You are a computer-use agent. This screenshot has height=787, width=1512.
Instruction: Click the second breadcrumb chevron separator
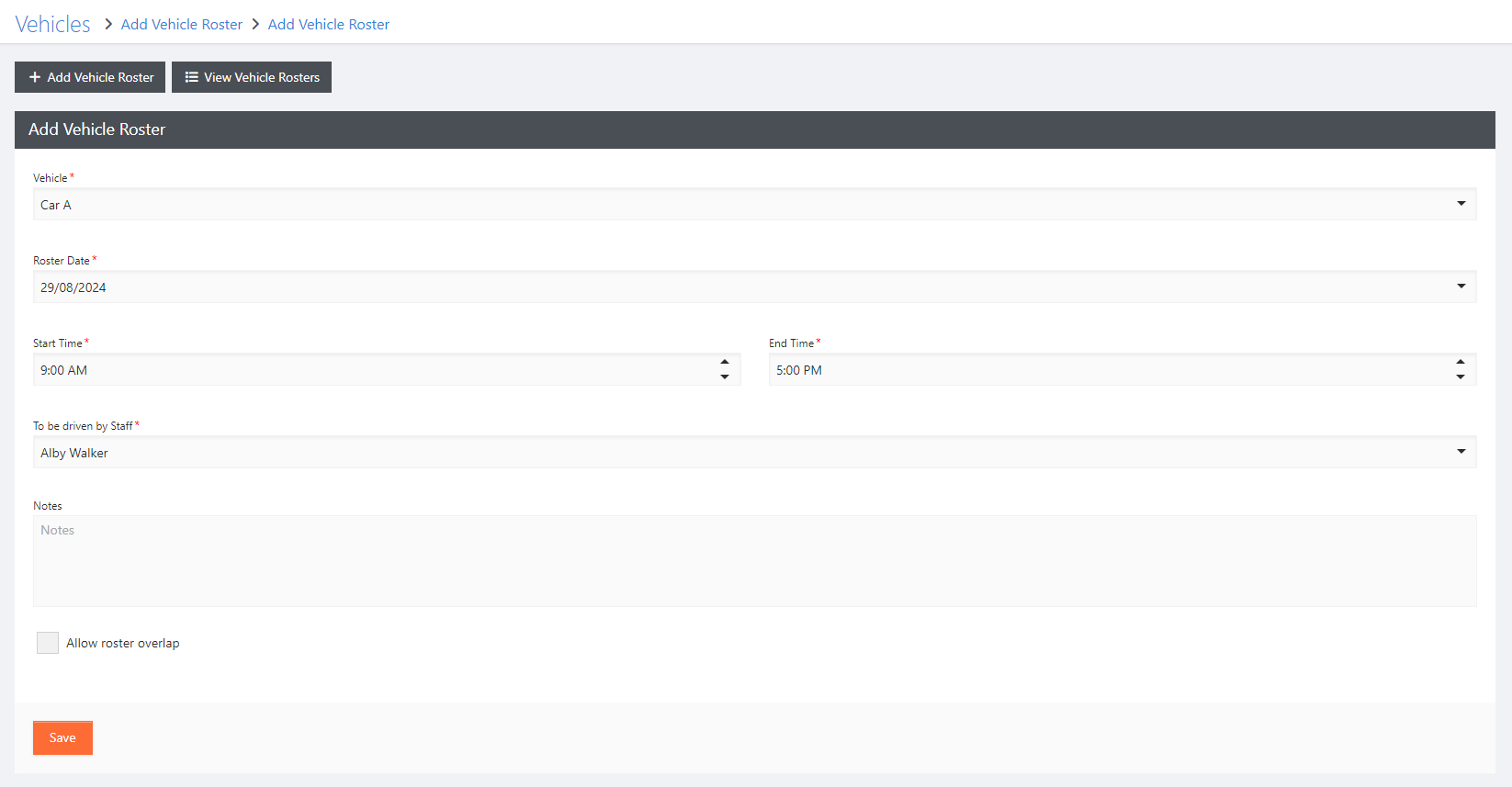pyautogui.click(x=255, y=24)
